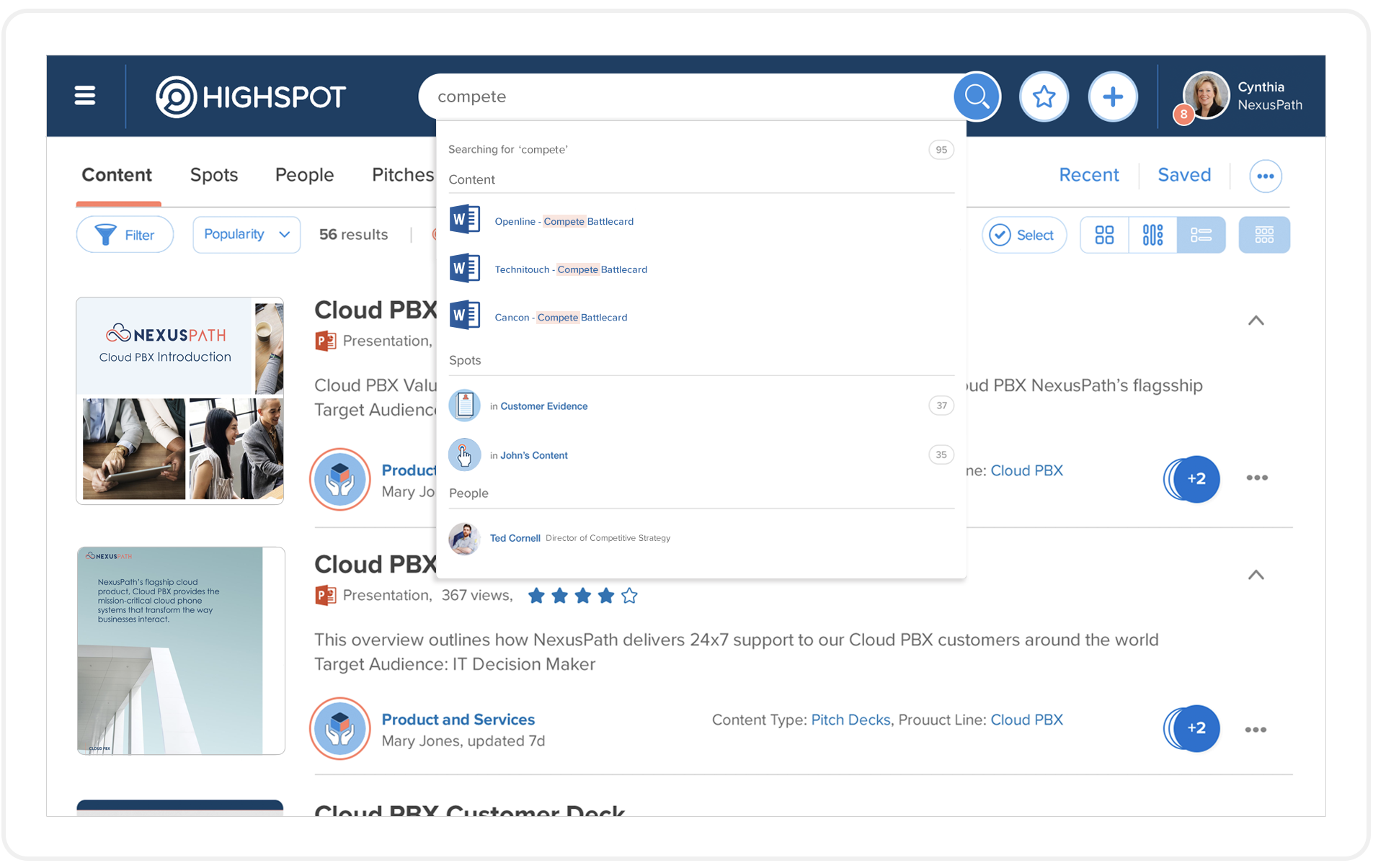Switch to the People tab

pyautogui.click(x=304, y=175)
